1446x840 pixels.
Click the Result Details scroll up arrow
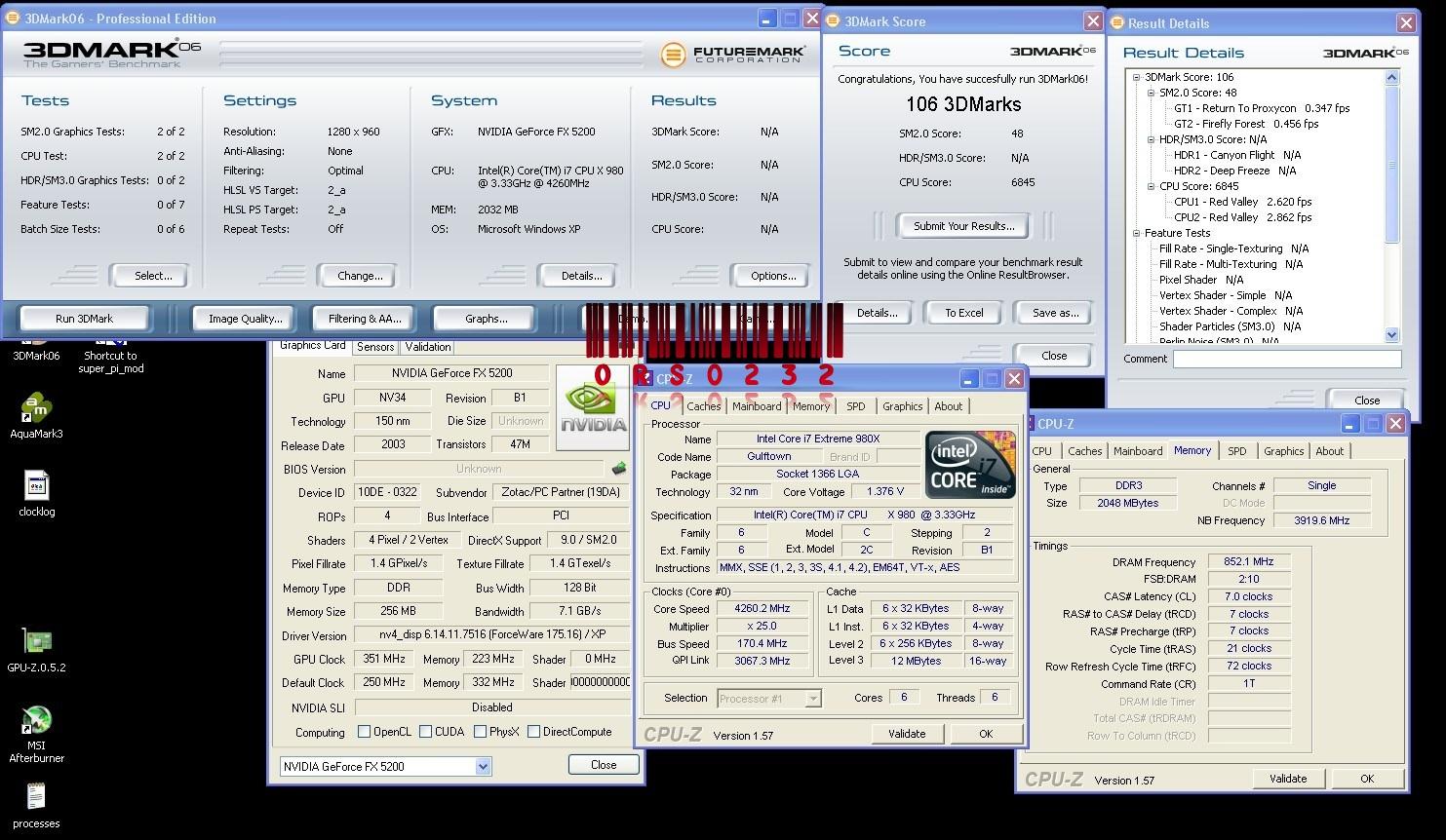point(1391,77)
